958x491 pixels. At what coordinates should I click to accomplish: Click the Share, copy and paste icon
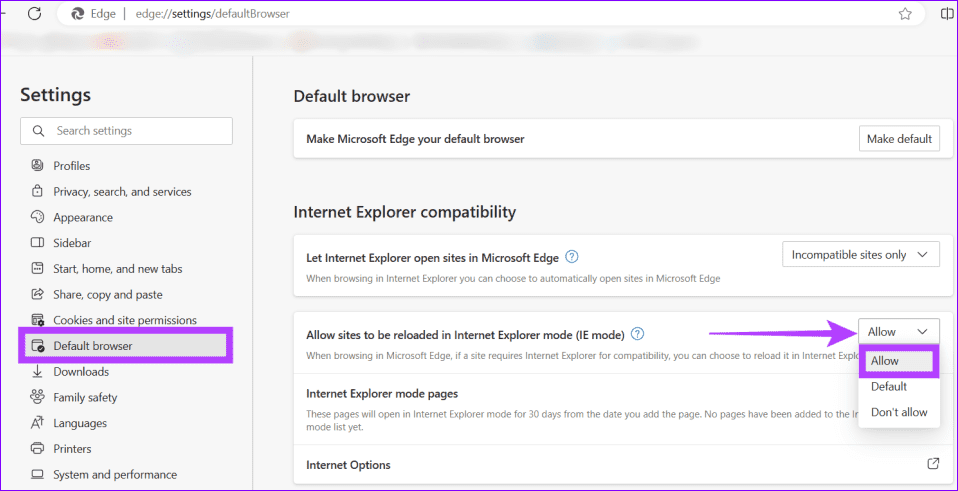tap(37, 294)
